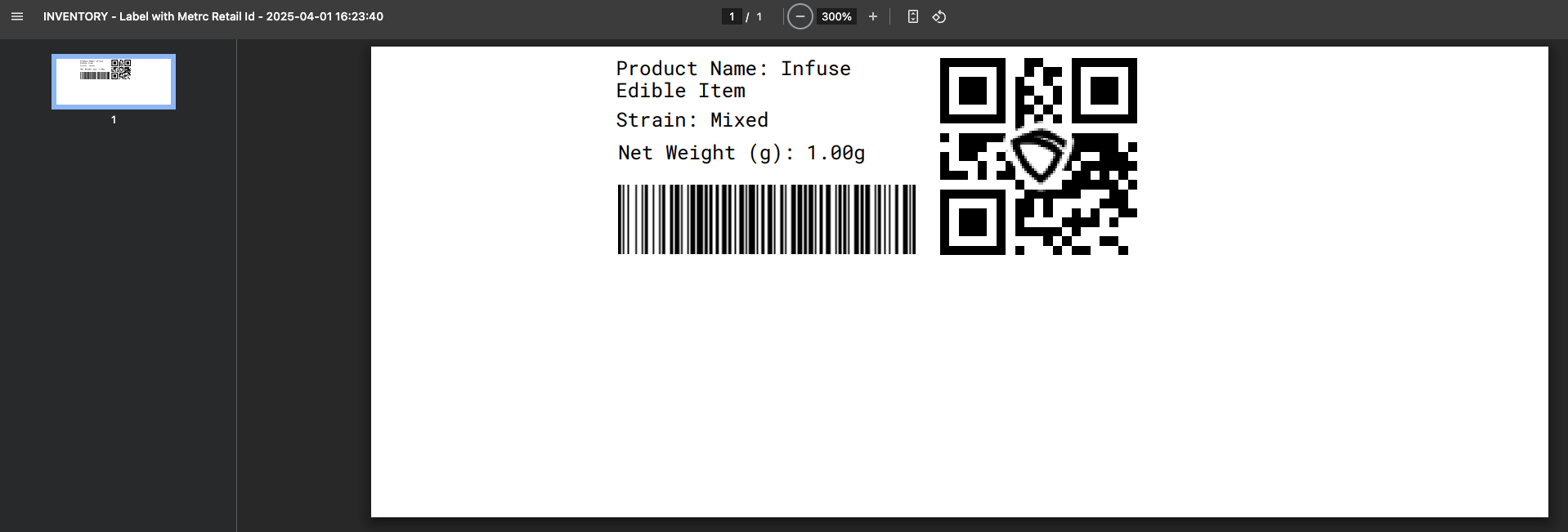
Task: Click the 'Edible Item' text line
Action: click(681, 91)
